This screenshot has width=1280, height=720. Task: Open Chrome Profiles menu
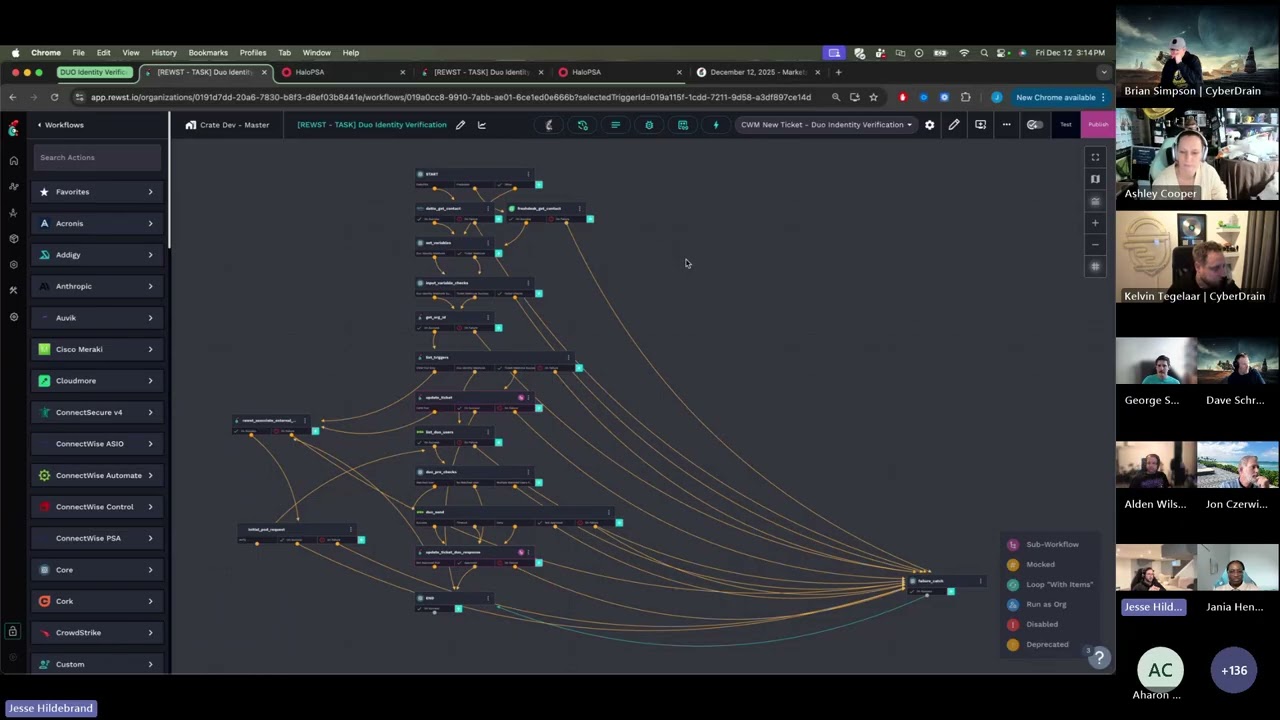pos(253,52)
